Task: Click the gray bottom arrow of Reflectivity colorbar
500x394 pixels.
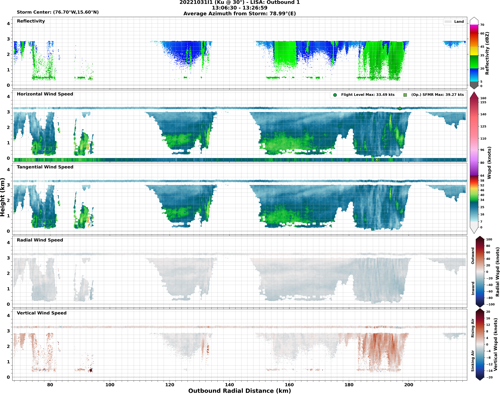Action: [x=474, y=85]
